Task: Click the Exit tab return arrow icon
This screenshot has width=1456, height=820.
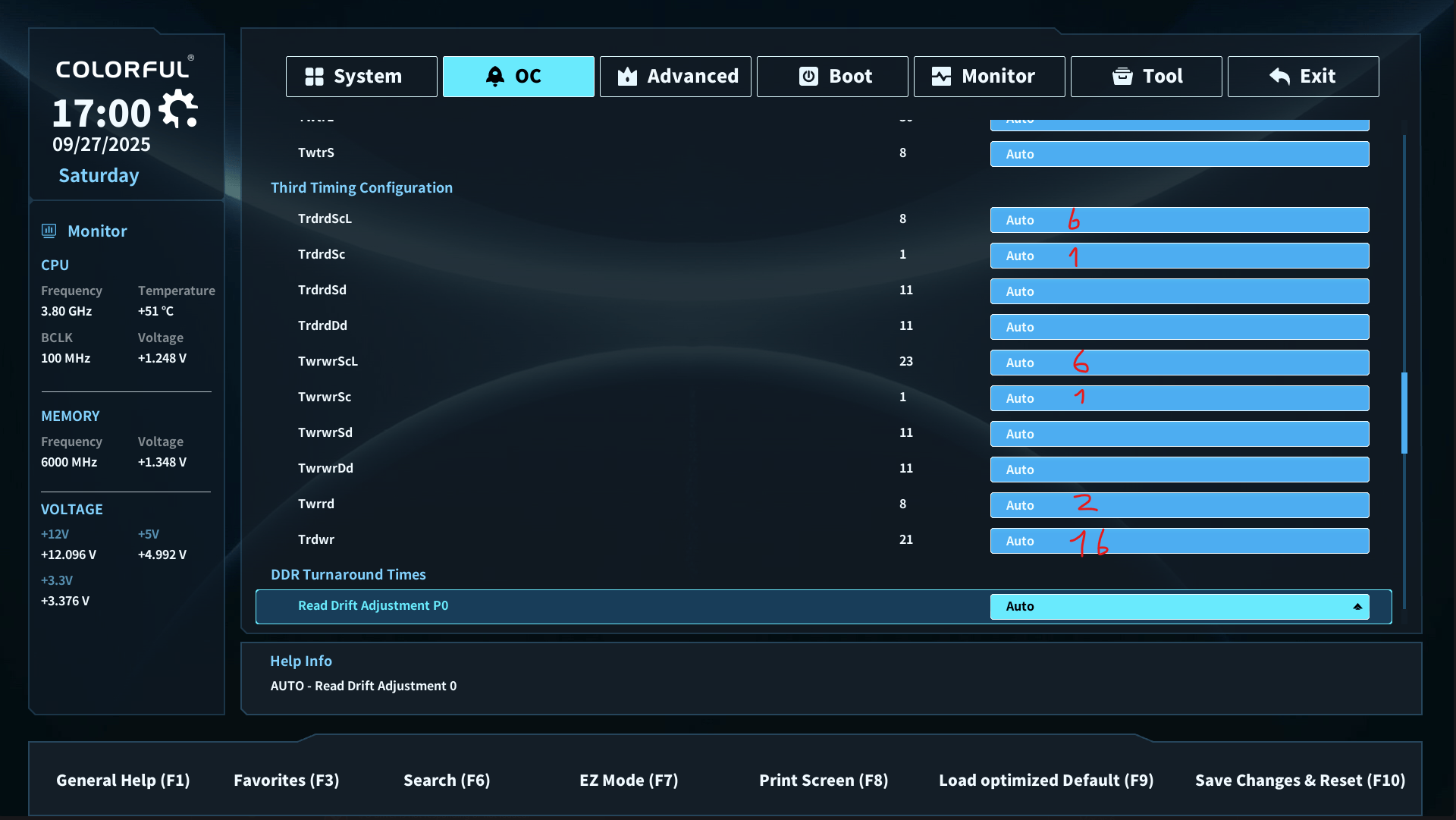Action: [x=1280, y=77]
